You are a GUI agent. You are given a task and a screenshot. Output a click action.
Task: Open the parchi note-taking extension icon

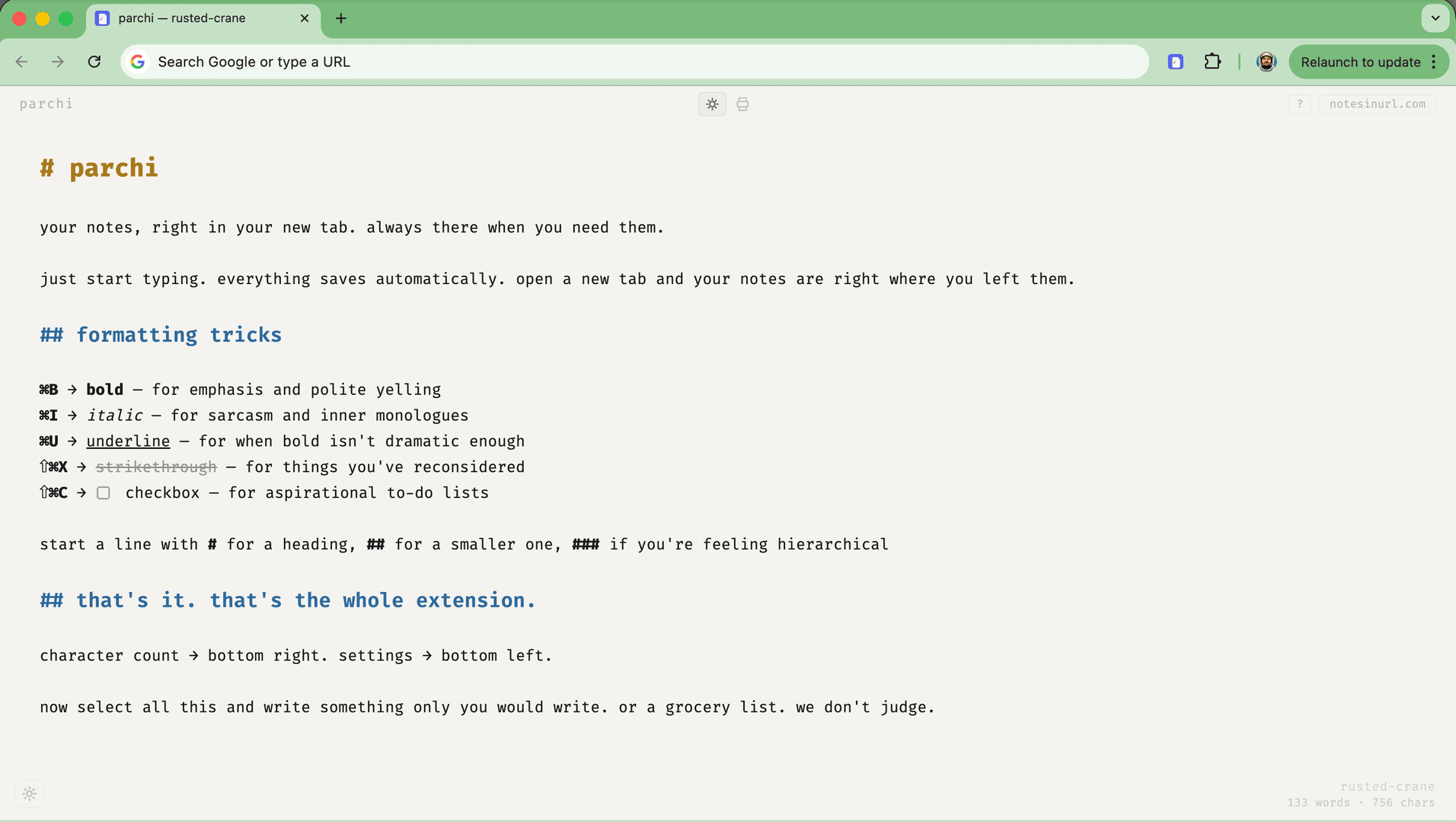pos(1176,62)
